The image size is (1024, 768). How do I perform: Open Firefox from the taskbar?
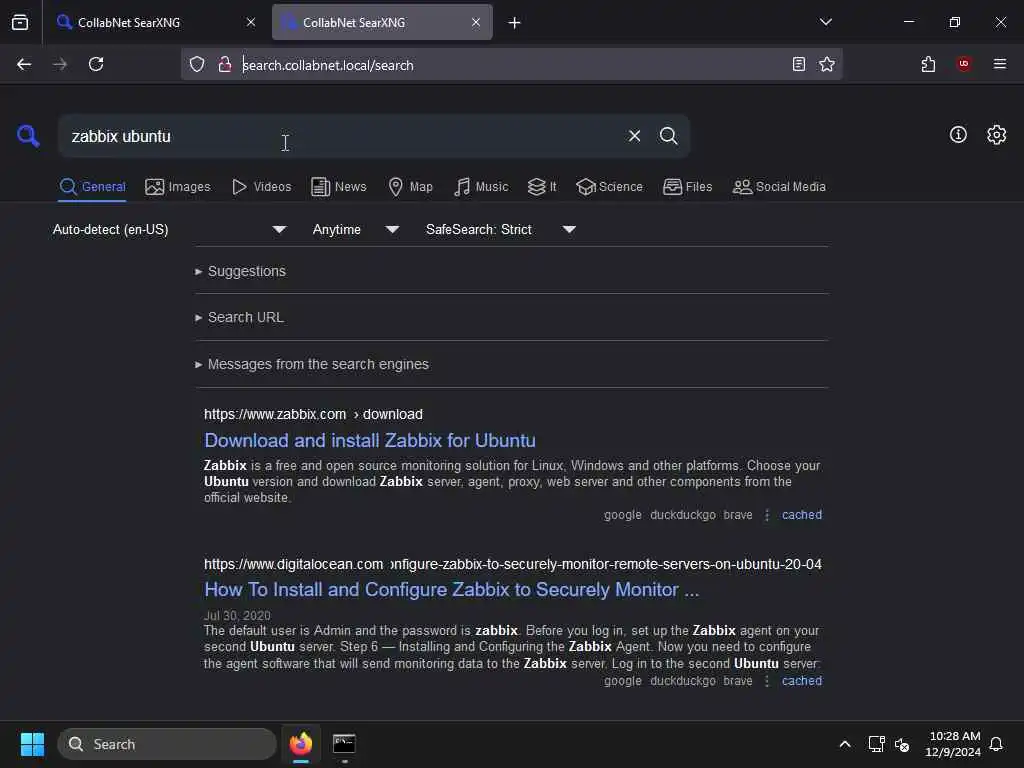[x=300, y=744]
